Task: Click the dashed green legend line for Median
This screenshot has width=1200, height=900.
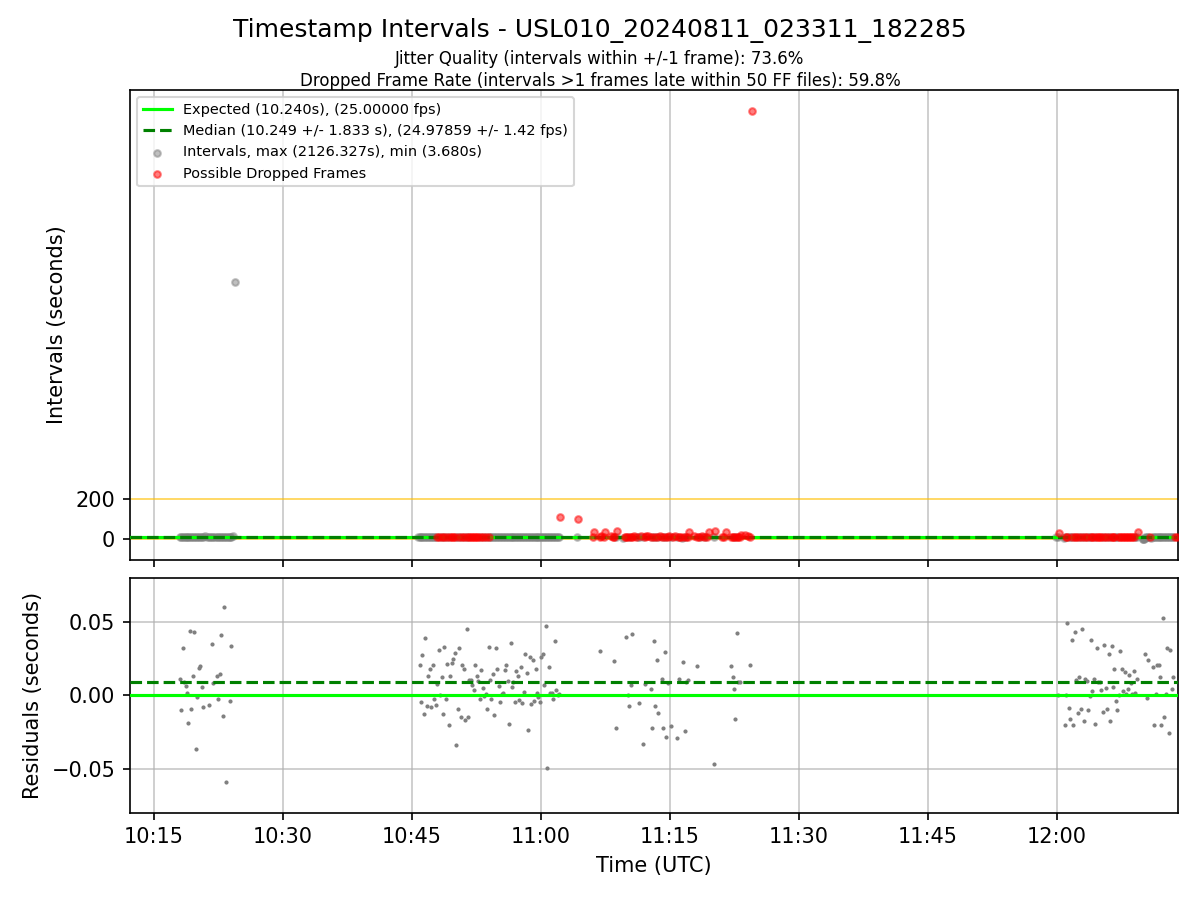Action: tap(158, 130)
